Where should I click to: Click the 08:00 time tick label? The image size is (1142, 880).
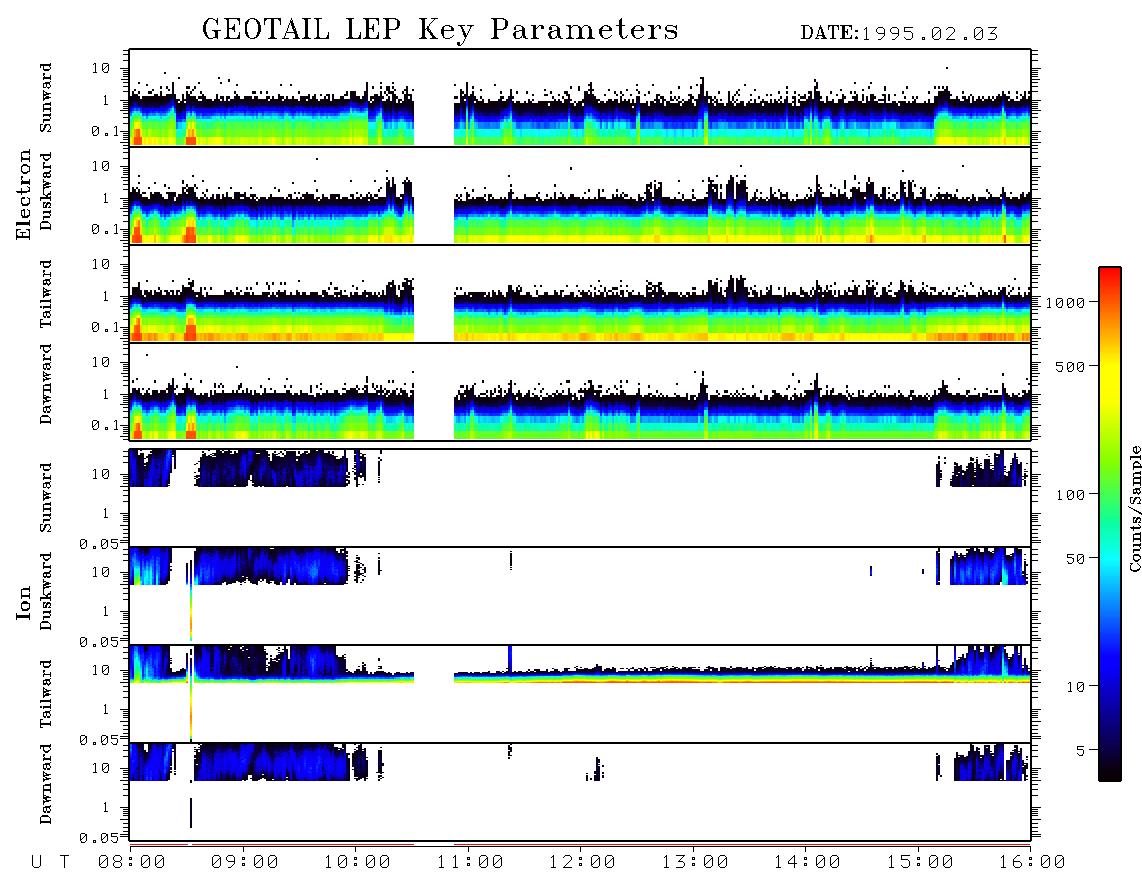point(132,862)
